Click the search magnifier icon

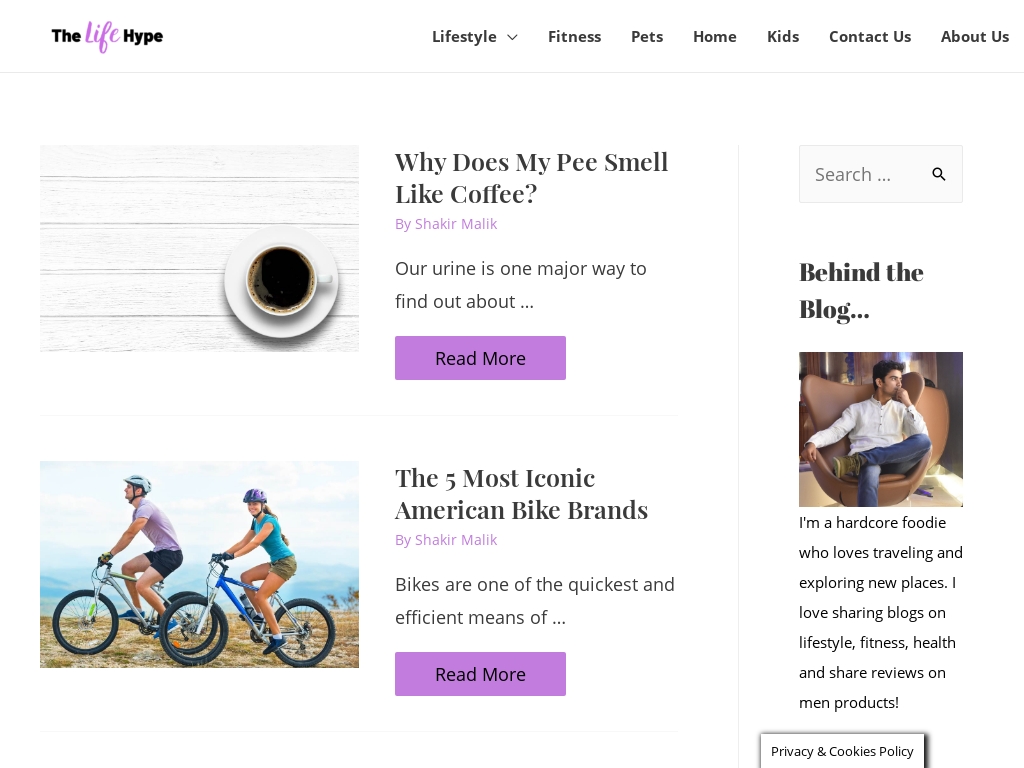(939, 174)
